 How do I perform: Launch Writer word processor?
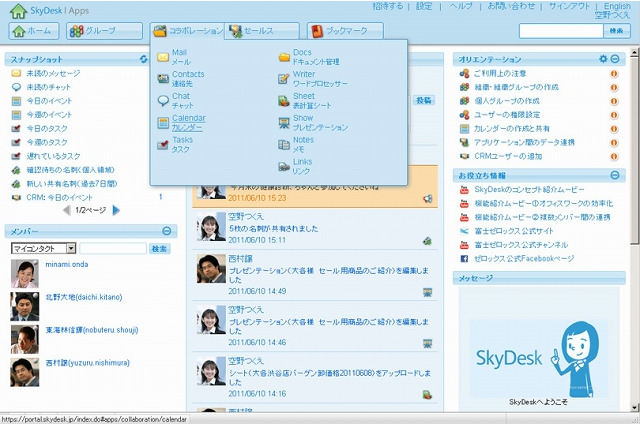[313, 79]
